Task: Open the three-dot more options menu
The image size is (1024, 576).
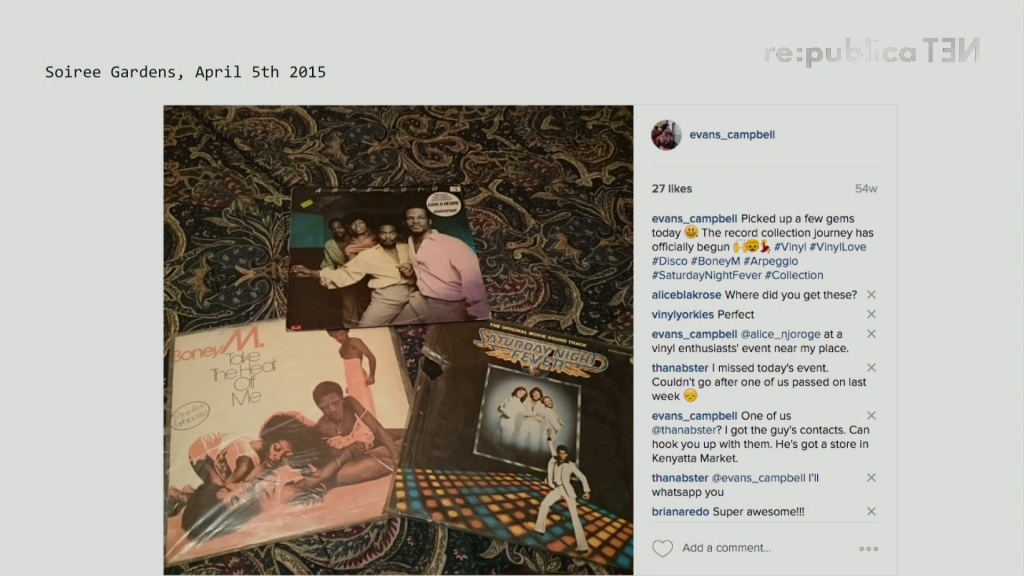Action: pos(869,549)
